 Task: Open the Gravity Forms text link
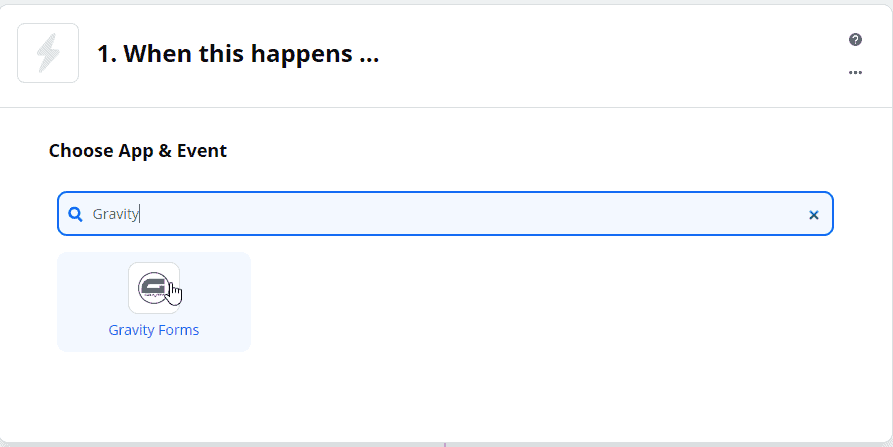(154, 330)
